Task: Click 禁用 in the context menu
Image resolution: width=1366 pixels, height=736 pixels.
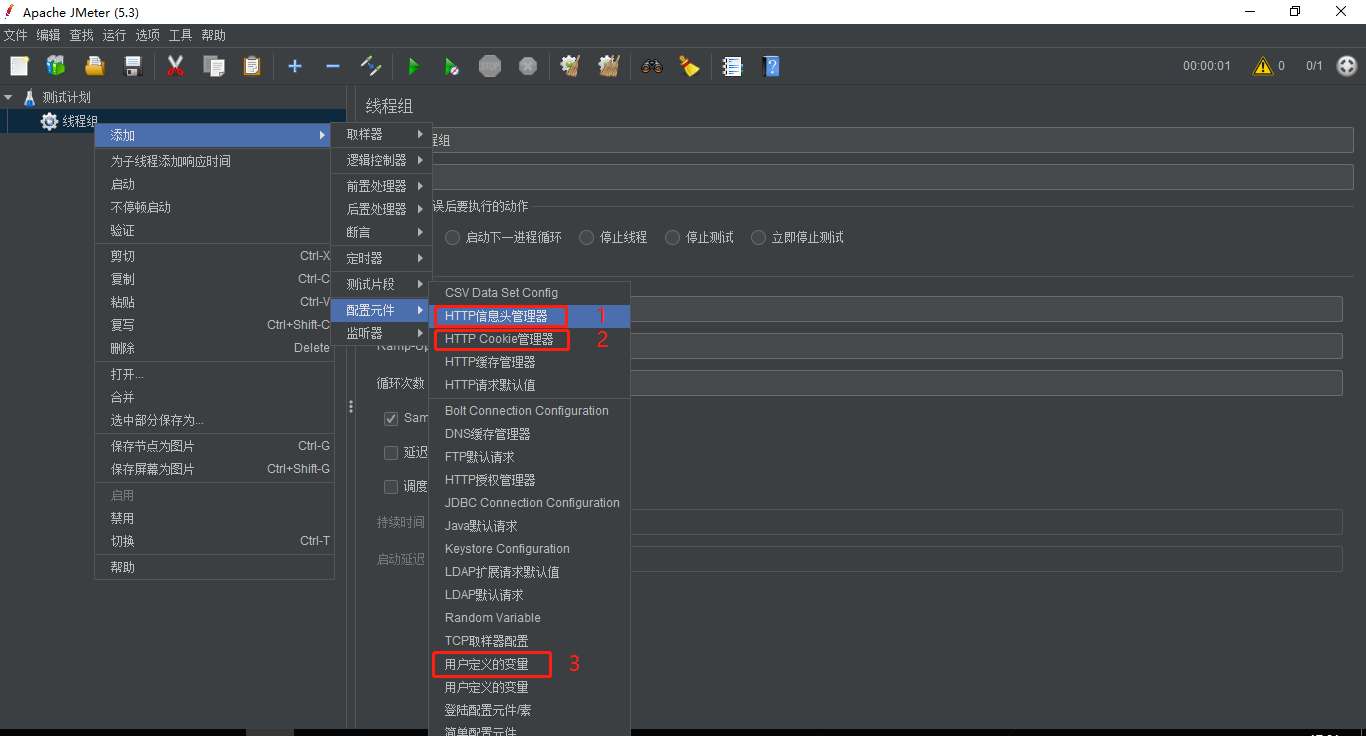Action: coord(214,518)
